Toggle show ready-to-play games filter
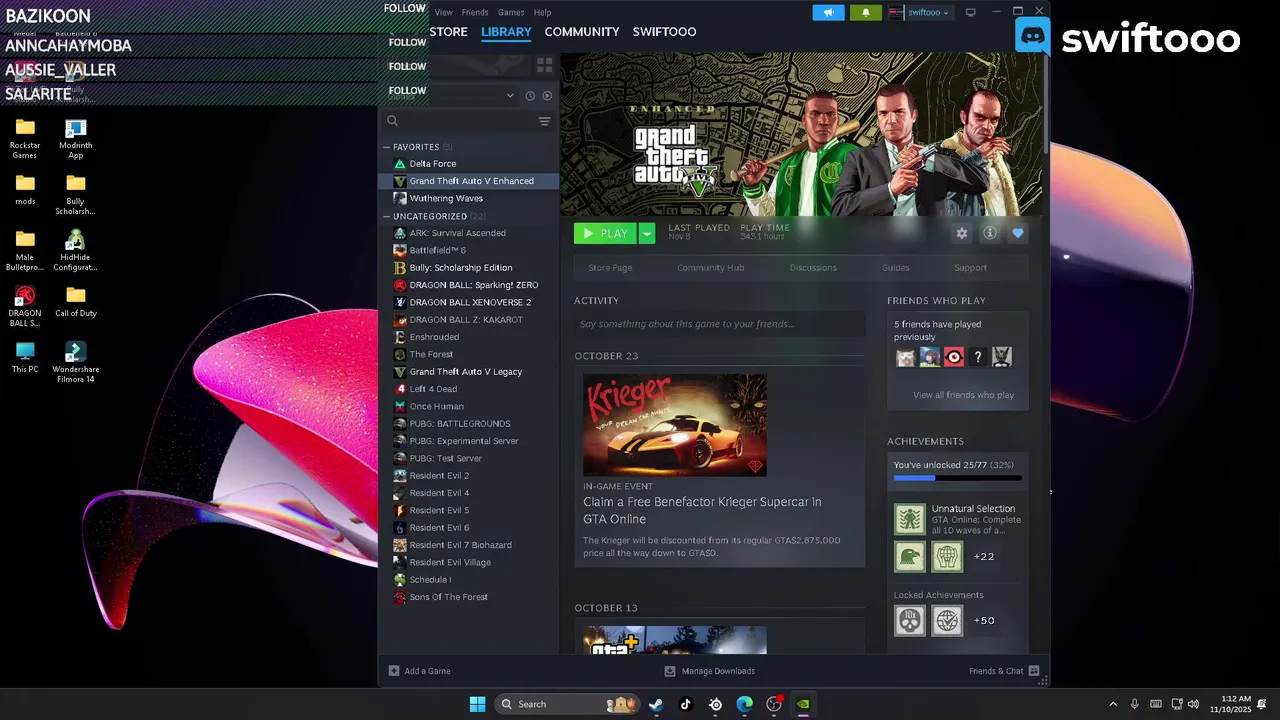Viewport: 1280px width, 720px height. click(547, 96)
